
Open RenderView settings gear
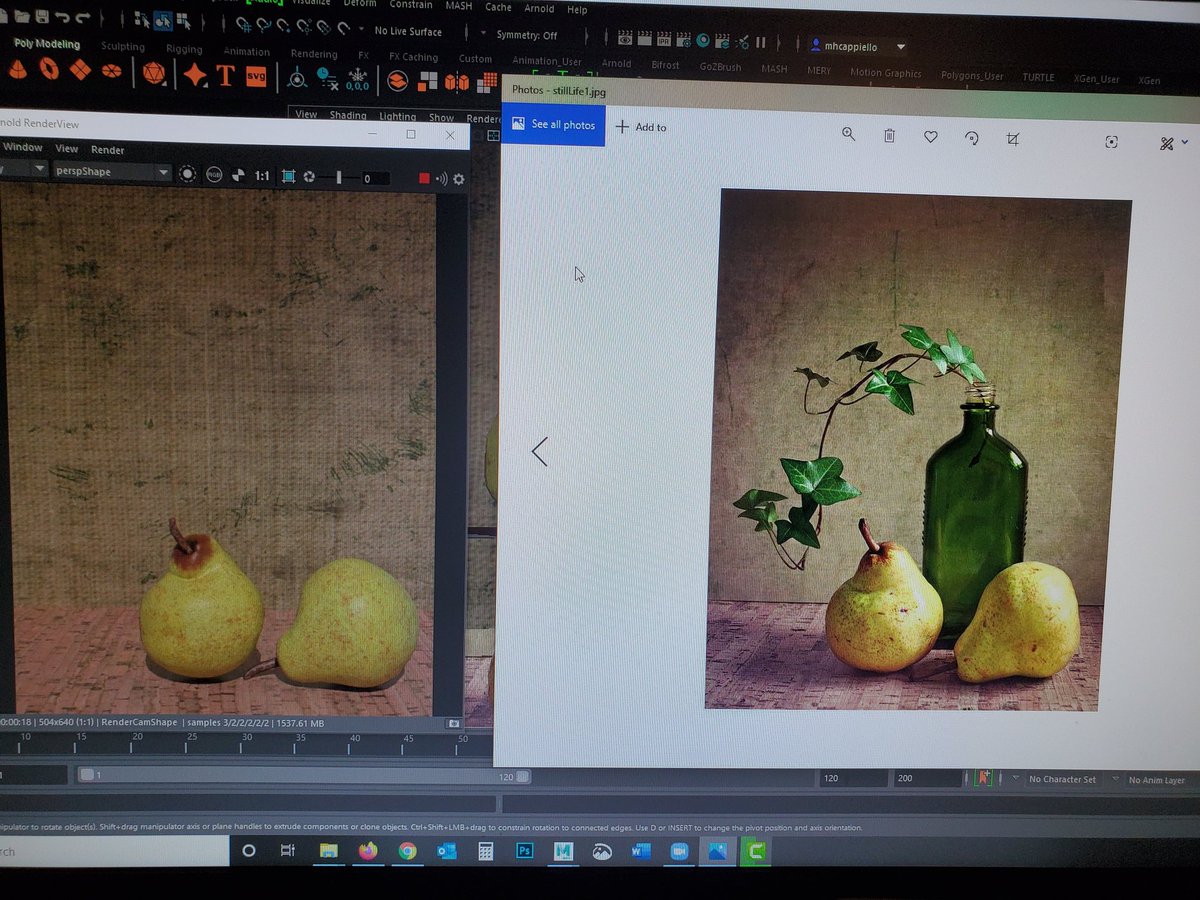[459, 179]
